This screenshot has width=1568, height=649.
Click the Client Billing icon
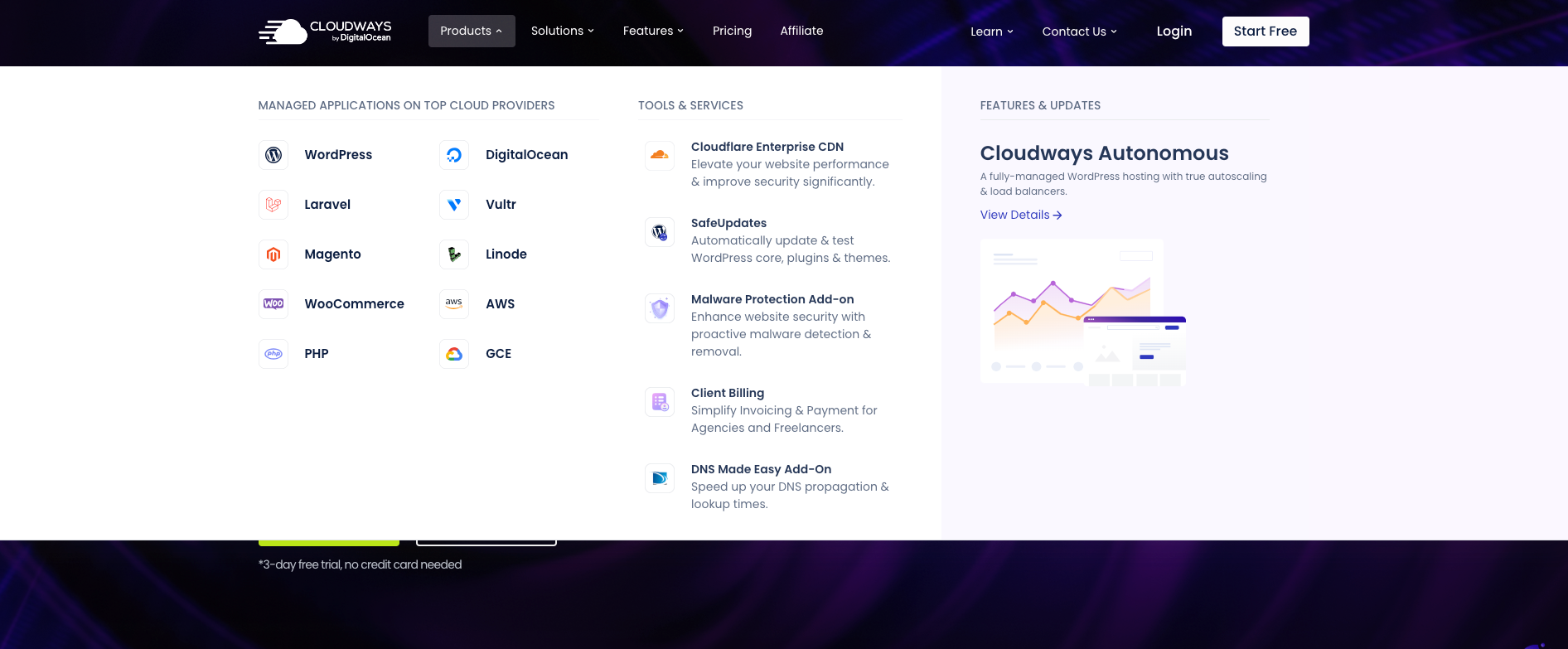(660, 401)
